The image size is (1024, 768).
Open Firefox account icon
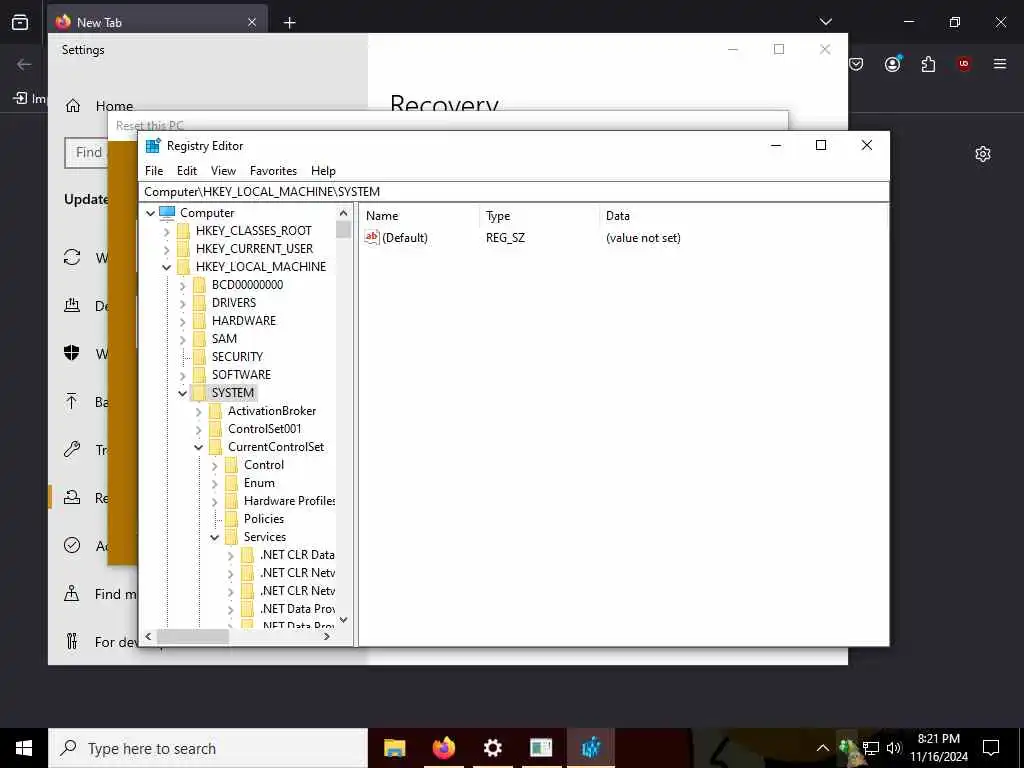[893, 64]
